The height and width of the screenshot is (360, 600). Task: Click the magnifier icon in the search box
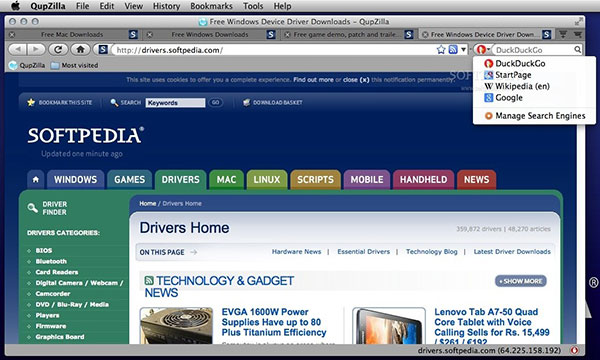(x=577, y=49)
